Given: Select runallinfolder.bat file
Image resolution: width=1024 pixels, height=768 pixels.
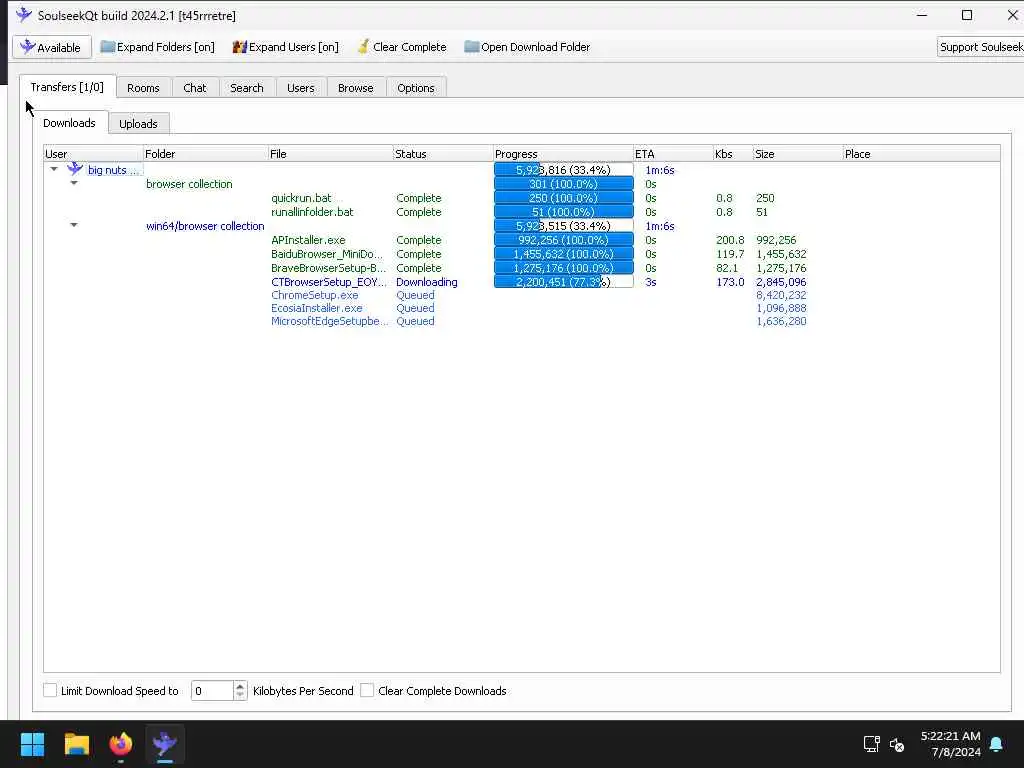Looking at the screenshot, I should click(312, 212).
